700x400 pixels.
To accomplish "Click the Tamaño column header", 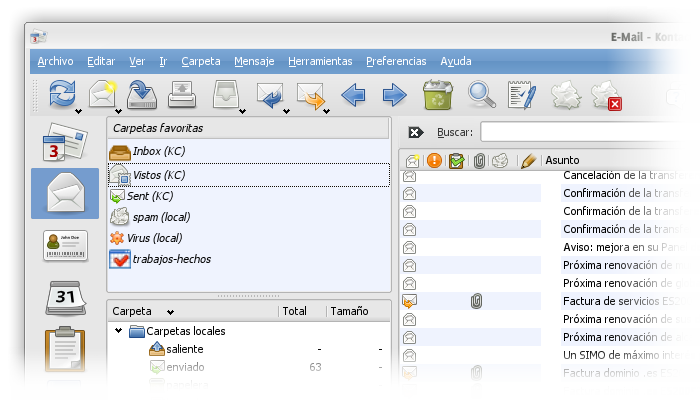I will point(349,311).
